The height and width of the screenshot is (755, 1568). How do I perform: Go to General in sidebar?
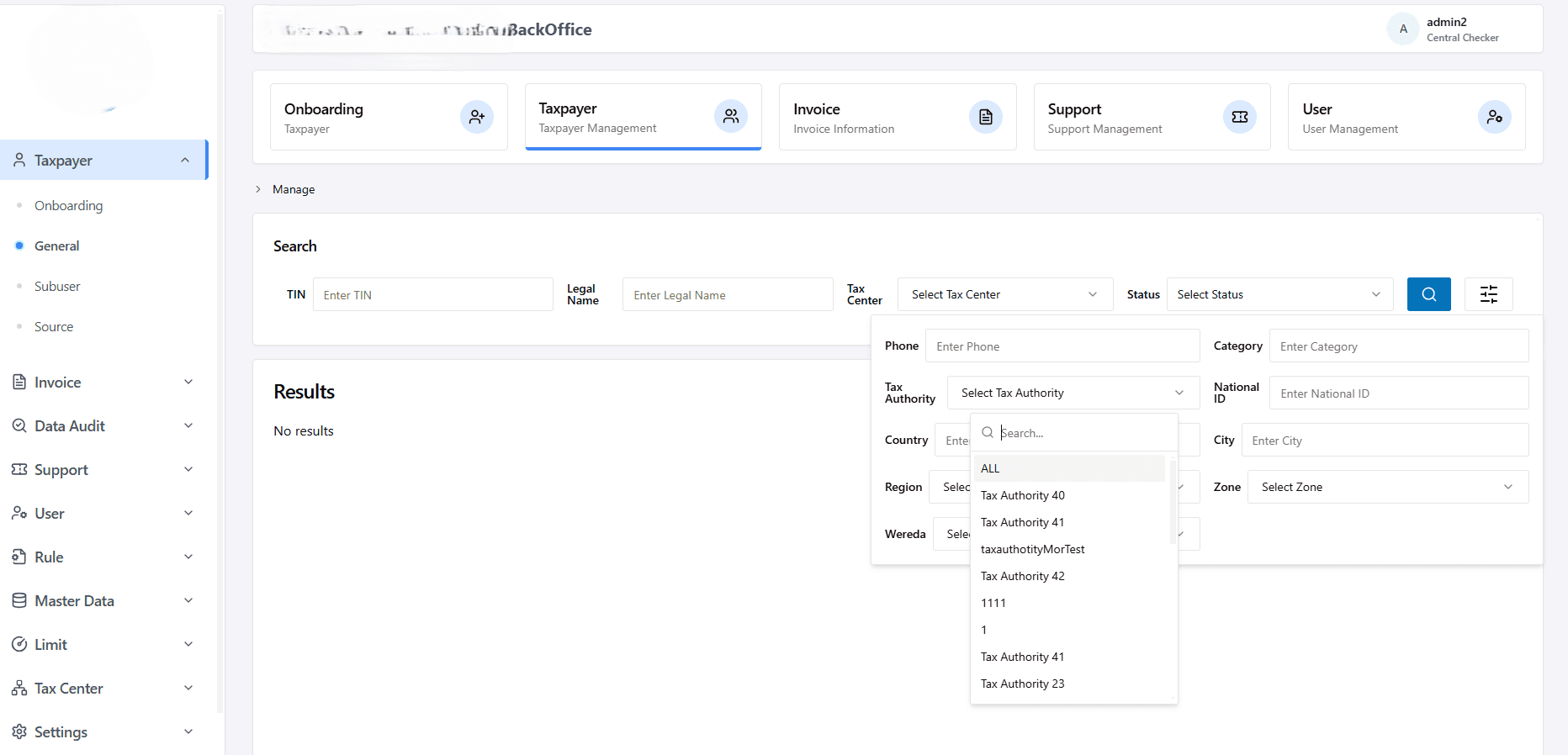[56, 246]
